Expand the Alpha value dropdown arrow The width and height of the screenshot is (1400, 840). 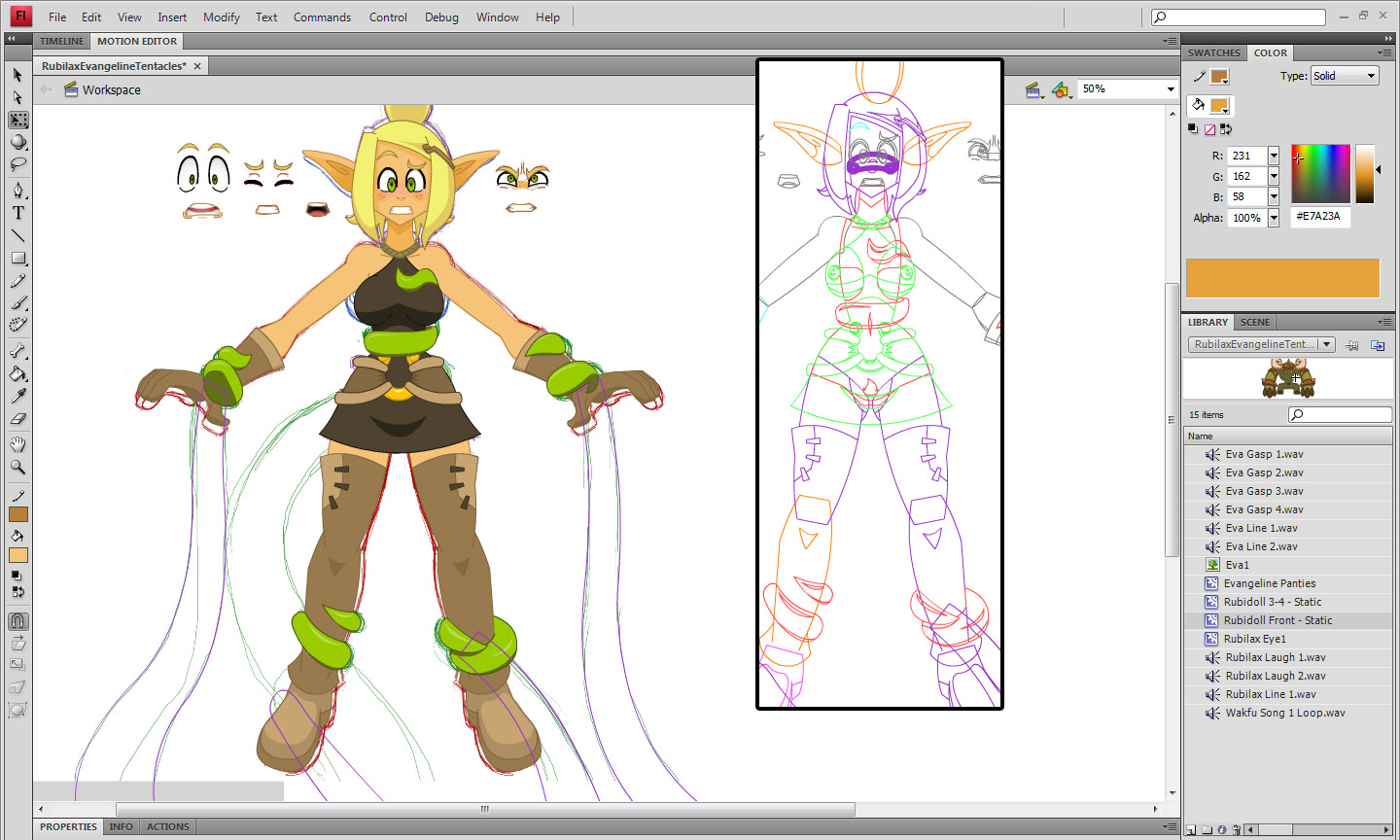tap(1273, 219)
